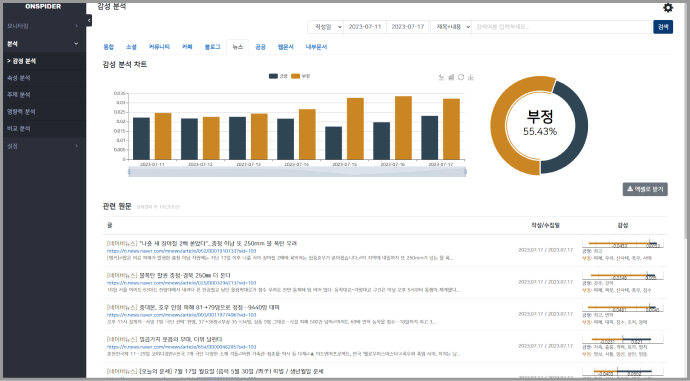Image resolution: width=690 pixels, height=381 pixels.
Task: Open article titled 열대가지 웃음의 무대
Action: [165, 340]
